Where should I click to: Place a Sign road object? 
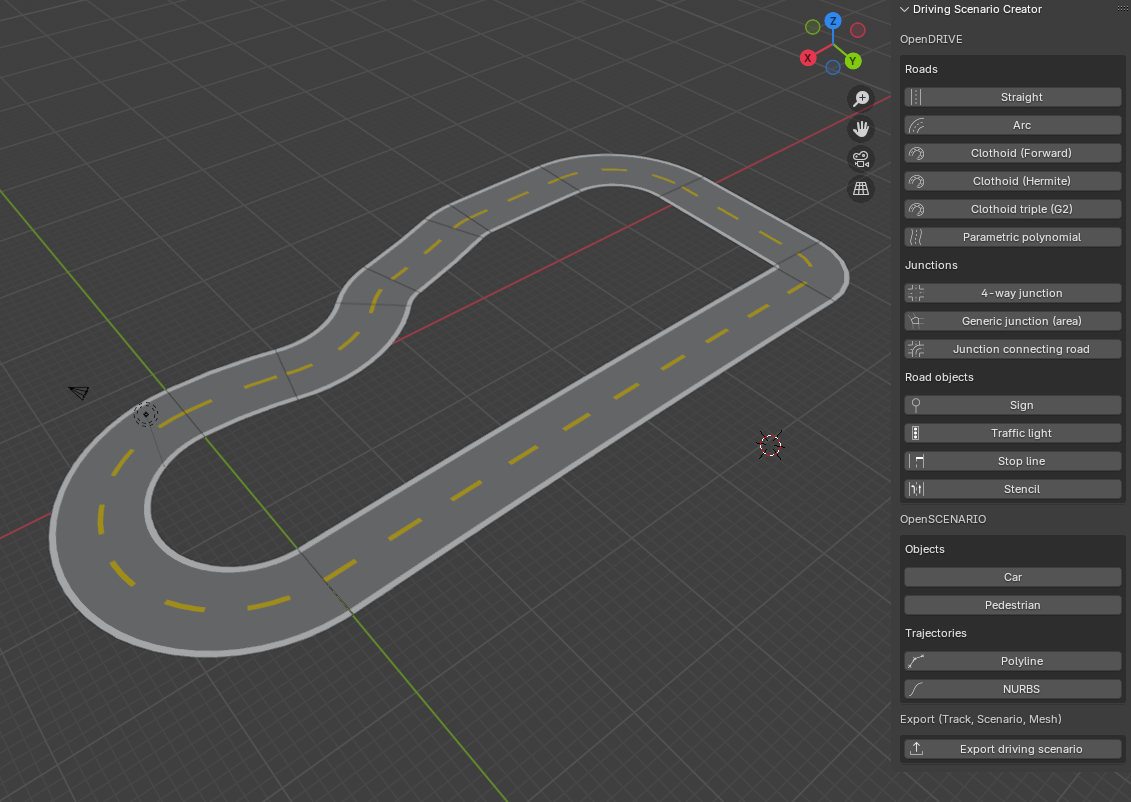click(x=1013, y=405)
